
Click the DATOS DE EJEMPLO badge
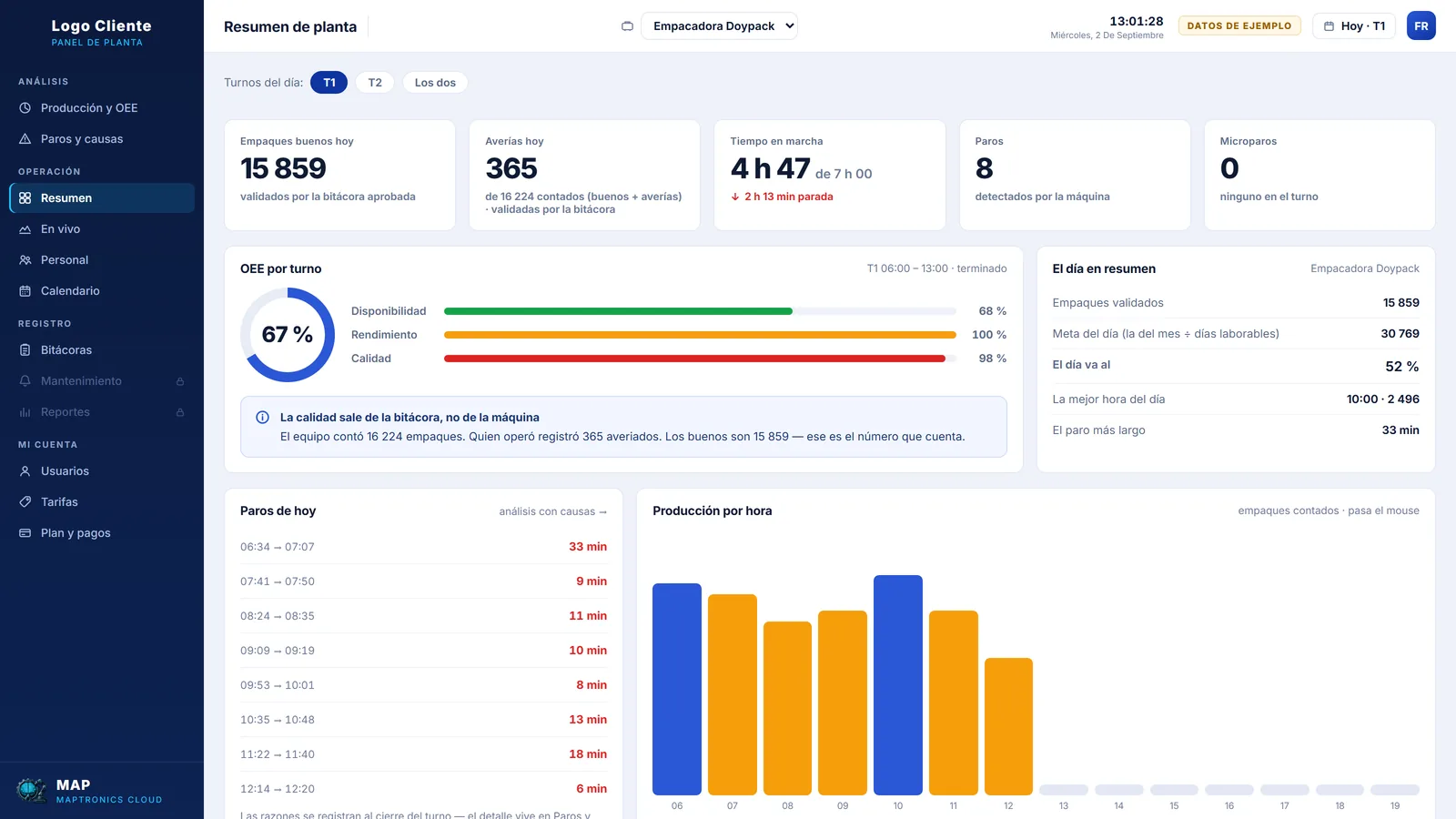pos(1239,25)
